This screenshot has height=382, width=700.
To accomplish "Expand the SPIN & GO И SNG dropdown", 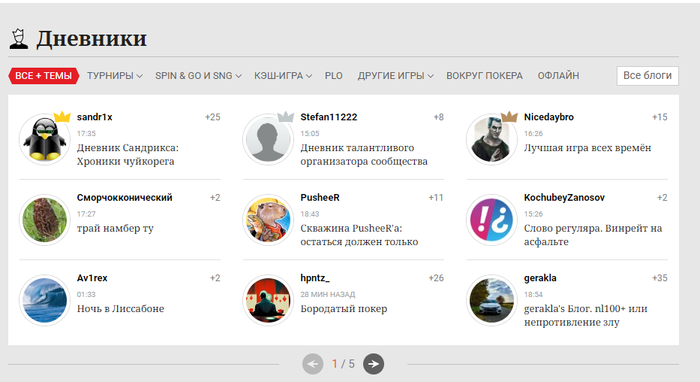I will tap(198, 76).
